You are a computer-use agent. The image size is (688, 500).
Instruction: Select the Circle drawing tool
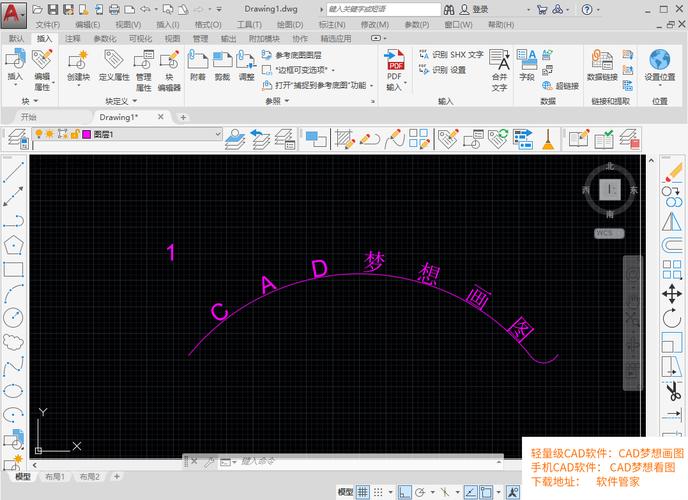pyautogui.click(x=13, y=317)
